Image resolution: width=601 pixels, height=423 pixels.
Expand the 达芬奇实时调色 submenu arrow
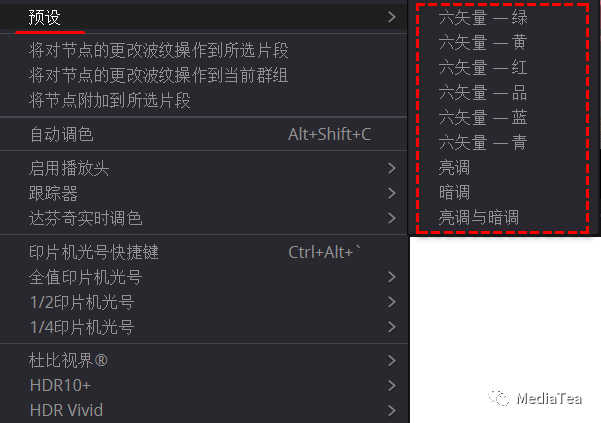pyautogui.click(x=391, y=218)
